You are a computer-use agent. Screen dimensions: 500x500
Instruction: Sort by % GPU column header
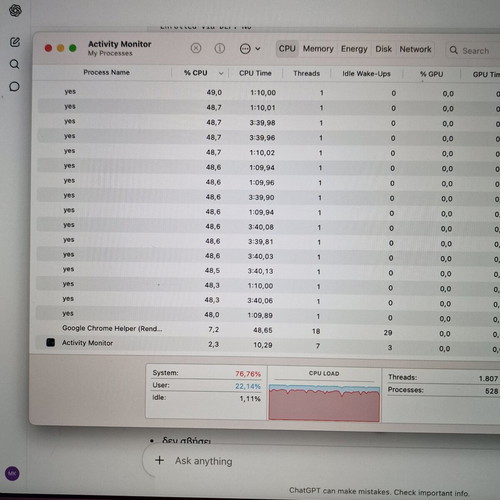click(431, 74)
